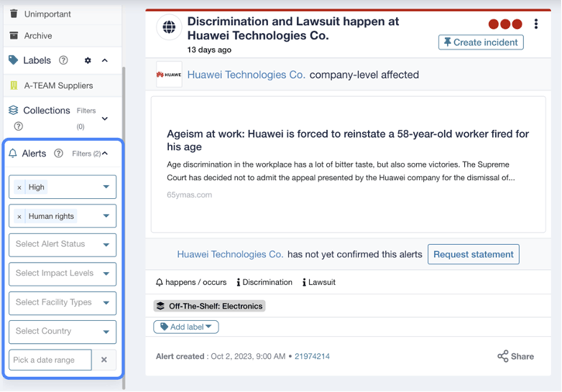Click the Labels settings gear icon
562x392 pixels.
pyautogui.click(x=87, y=61)
